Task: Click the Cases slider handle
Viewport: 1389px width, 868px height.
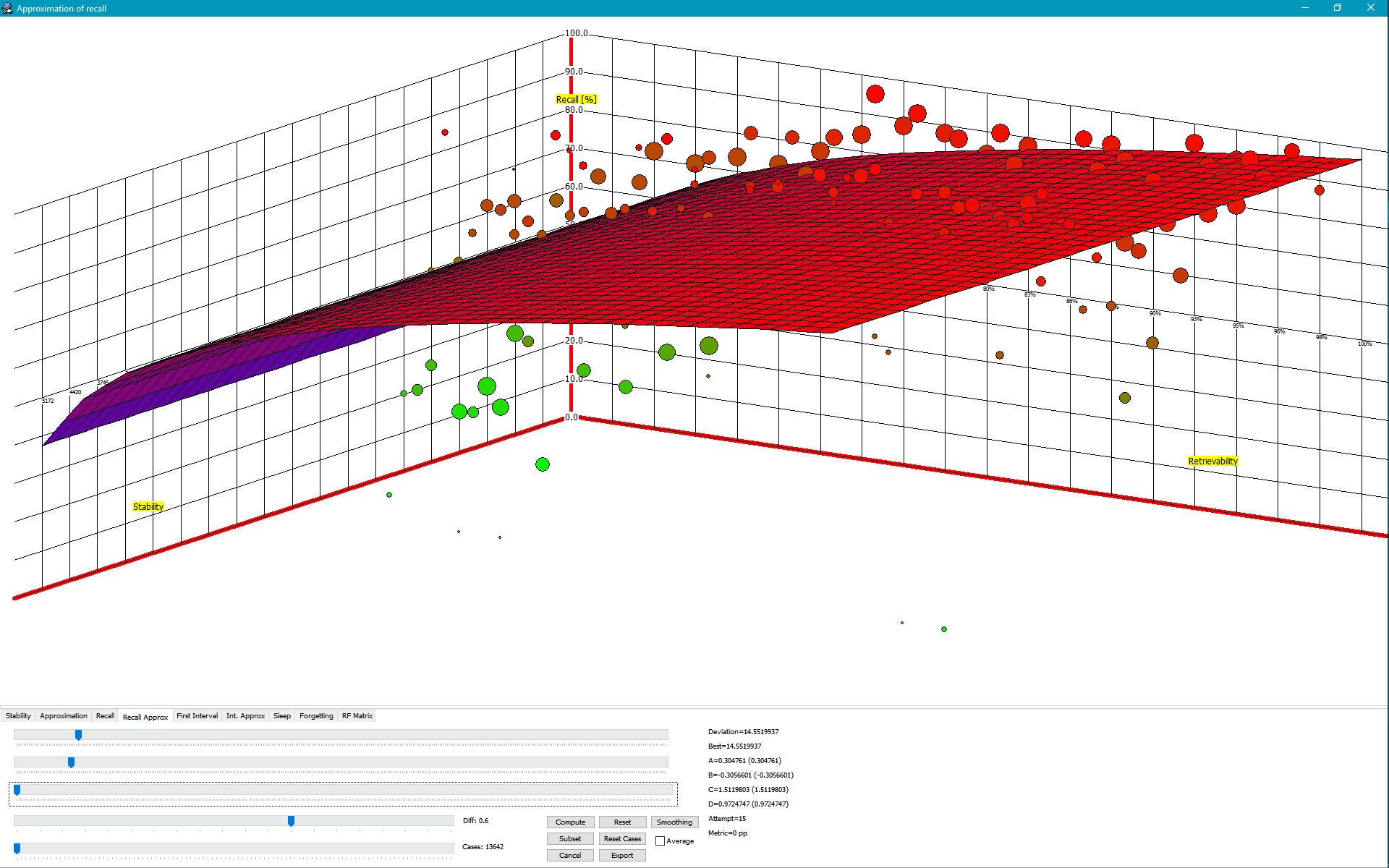Action: click(17, 848)
